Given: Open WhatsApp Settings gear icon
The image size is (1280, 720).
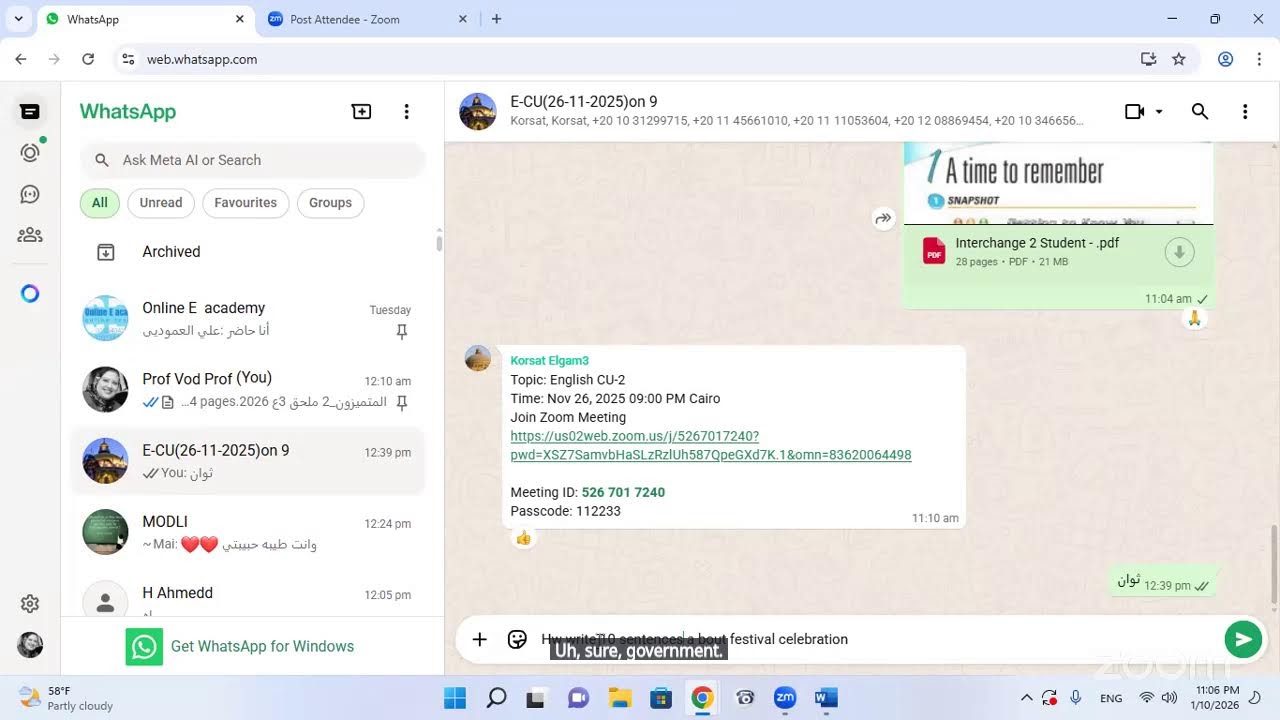Looking at the screenshot, I should 30,603.
